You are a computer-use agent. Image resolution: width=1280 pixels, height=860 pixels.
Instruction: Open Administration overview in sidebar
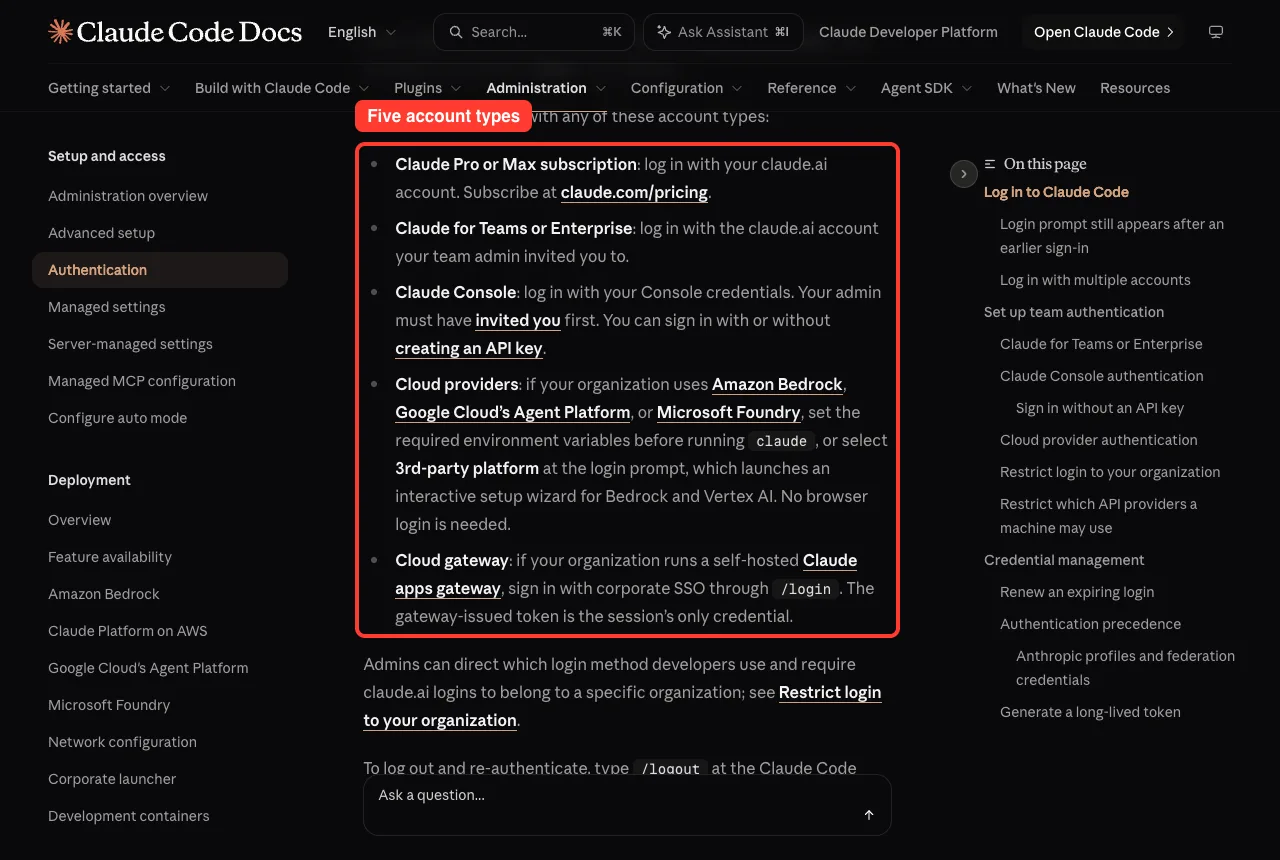point(128,196)
